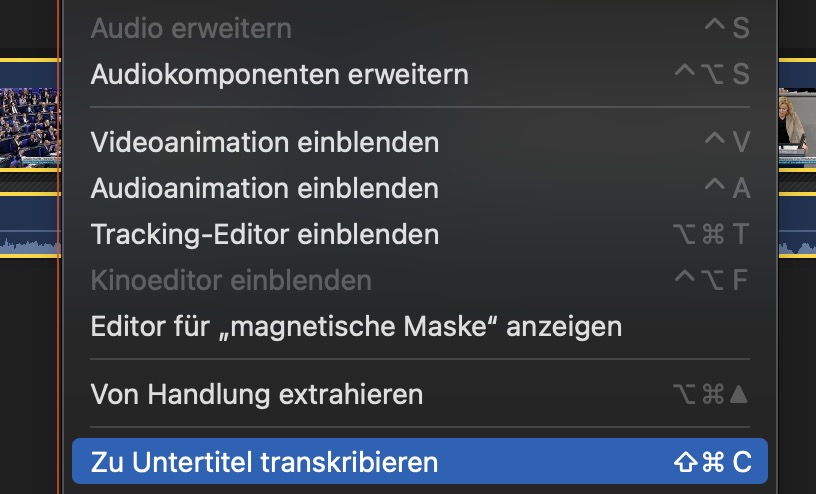The image size is (816, 494).
Task: Click empty timeline area above blonde woman clip
Action: click(797, 25)
